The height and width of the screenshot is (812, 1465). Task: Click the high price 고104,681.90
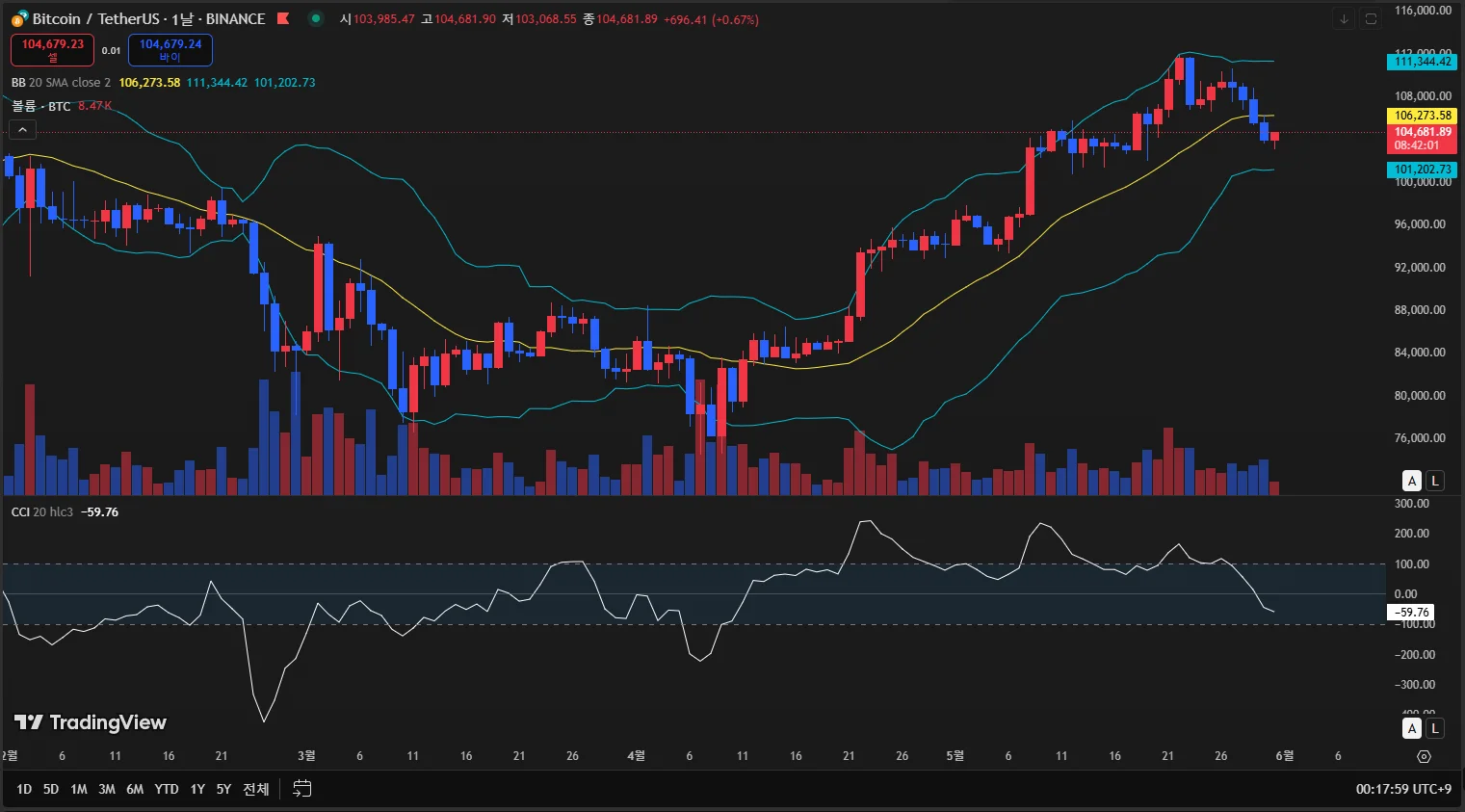click(458, 19)
